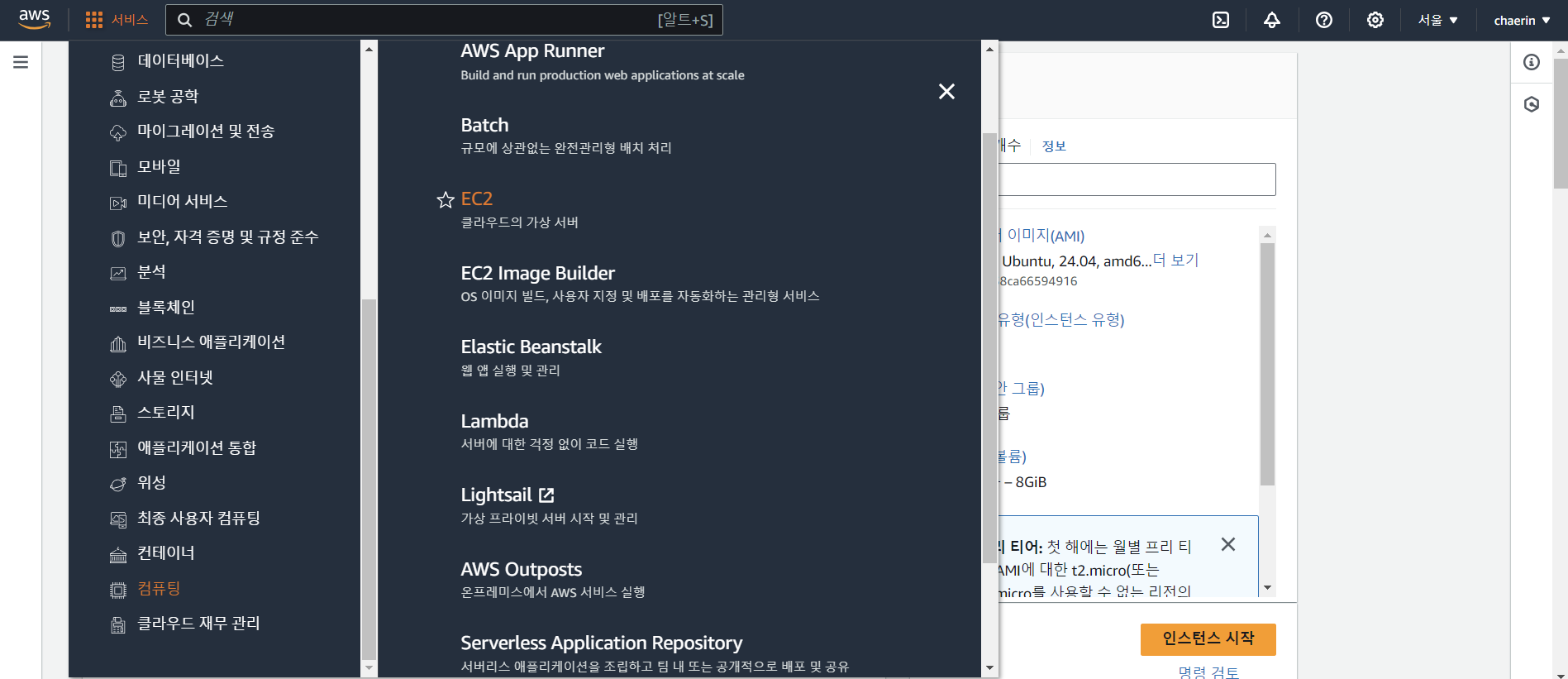This screenshot has height=679, width=1568.
Task: Open the EC2 service link
Action: tap(476, 198)
